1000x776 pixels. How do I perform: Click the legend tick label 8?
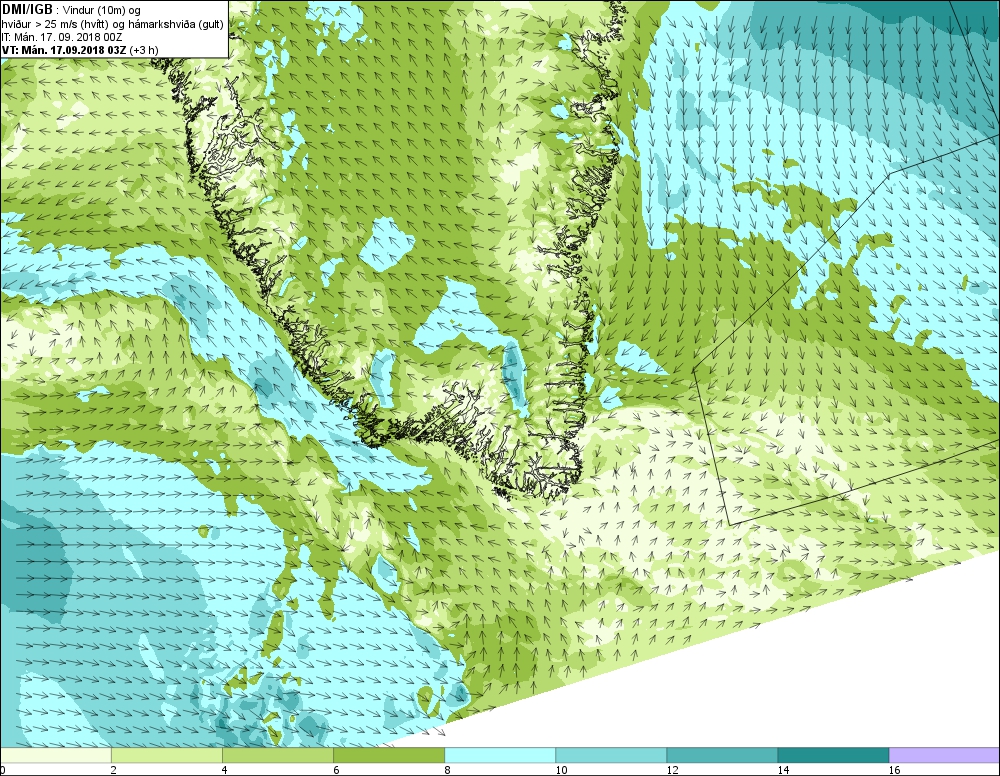click(447, 770)
